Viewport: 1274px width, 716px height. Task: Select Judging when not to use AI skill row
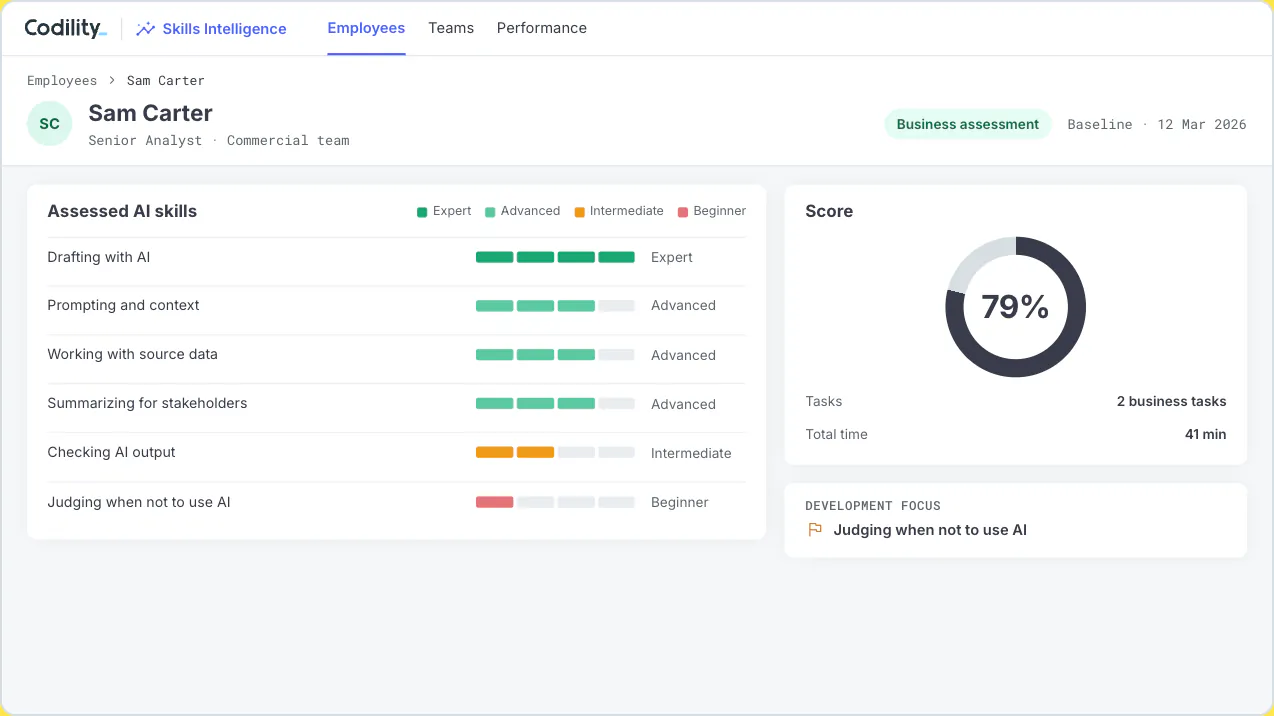point(396,502)
